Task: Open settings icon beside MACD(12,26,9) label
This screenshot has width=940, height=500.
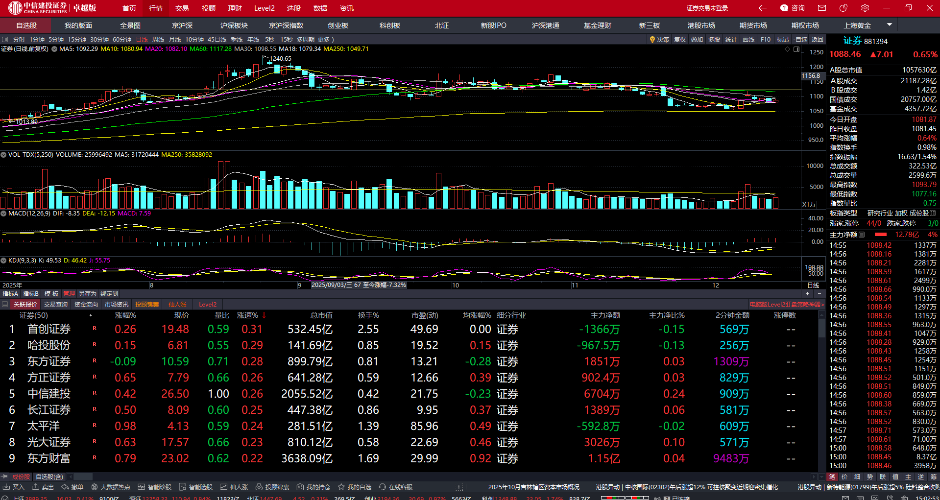Action: coord(4,213)
